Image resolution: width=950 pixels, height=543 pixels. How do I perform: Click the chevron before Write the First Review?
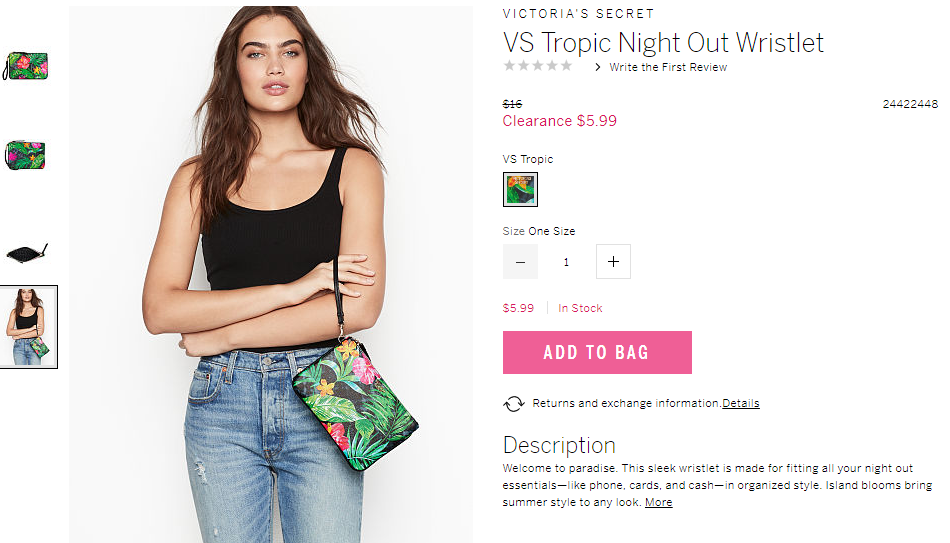coord(598,67)
